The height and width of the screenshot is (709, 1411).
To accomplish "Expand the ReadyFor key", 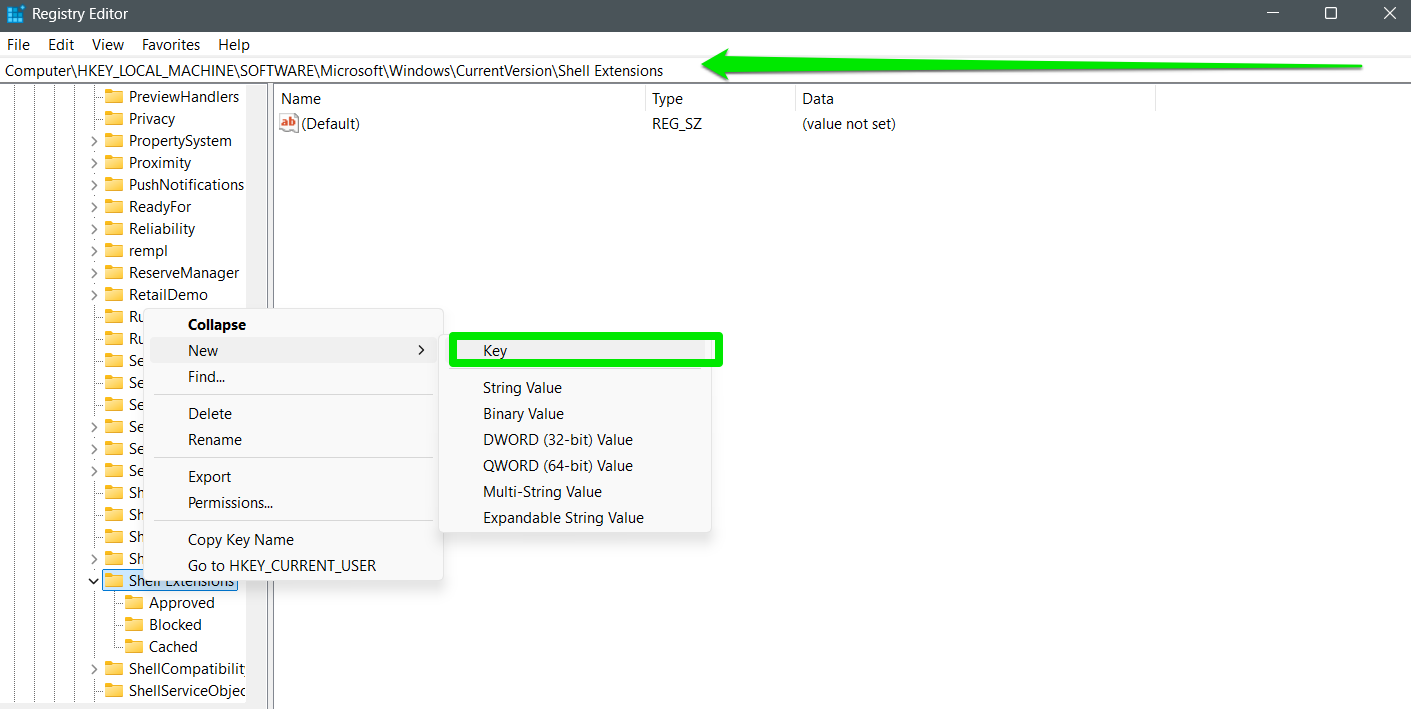I will click(x=94, y=207).
